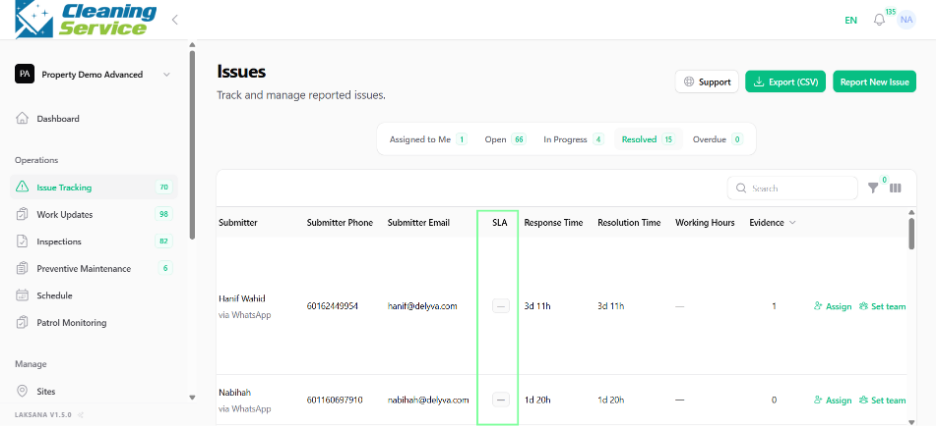Click the sidebar vertical scrollbar

pos(192,143)
